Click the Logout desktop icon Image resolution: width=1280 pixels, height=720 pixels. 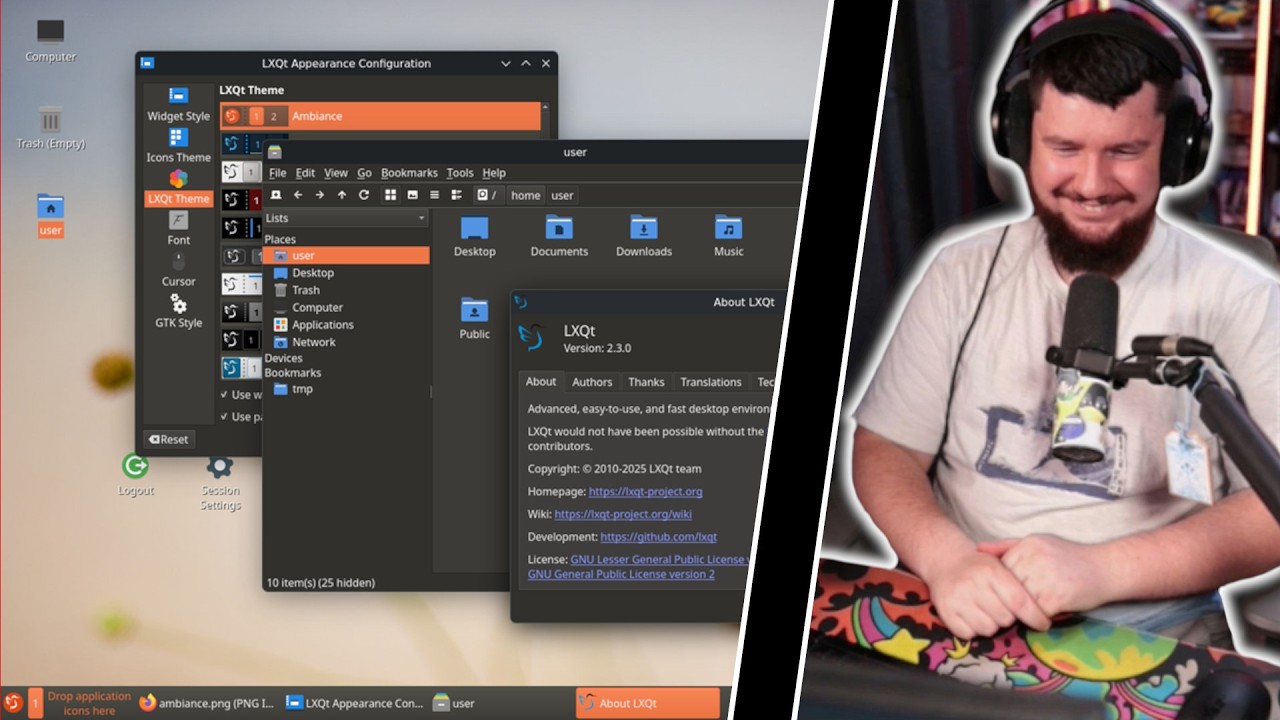(x=136, y=474)
